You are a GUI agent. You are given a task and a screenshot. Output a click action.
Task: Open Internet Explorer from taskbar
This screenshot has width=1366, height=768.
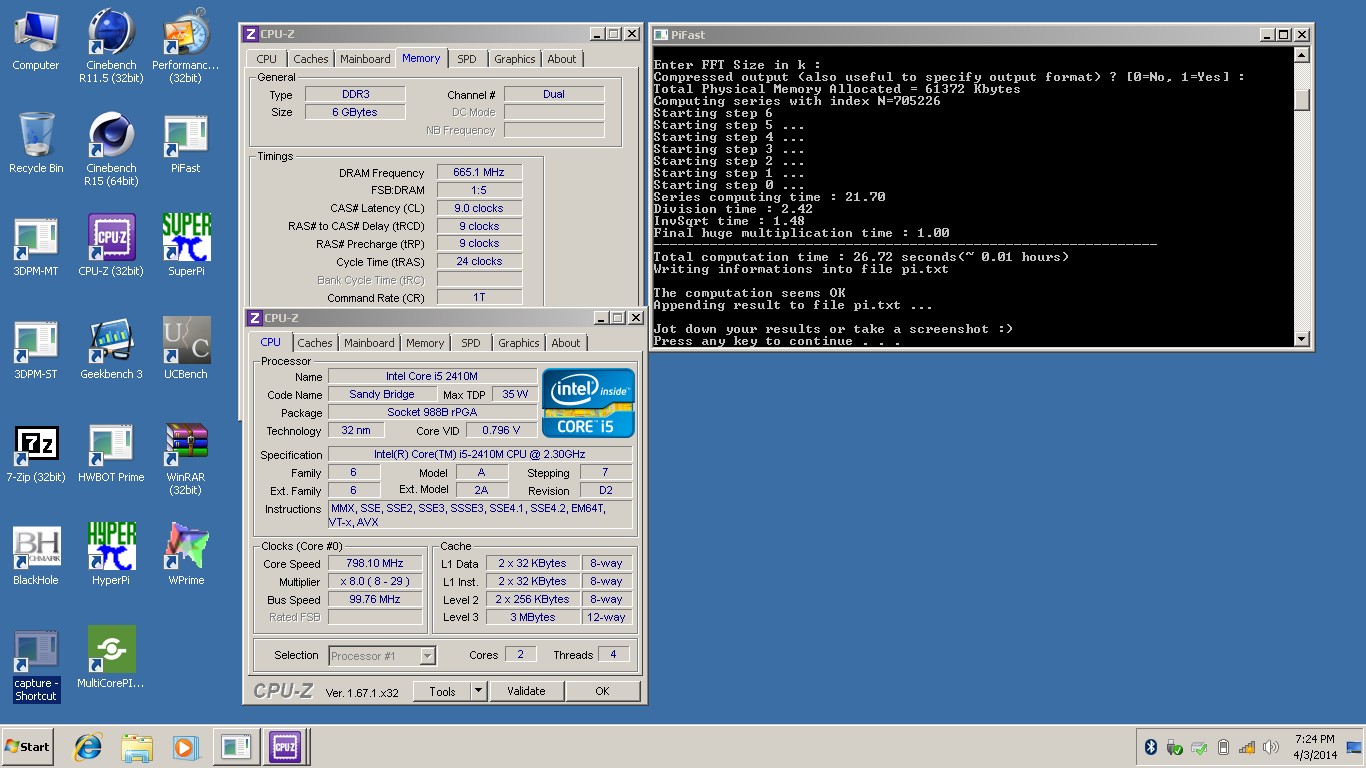coord(89,747)
